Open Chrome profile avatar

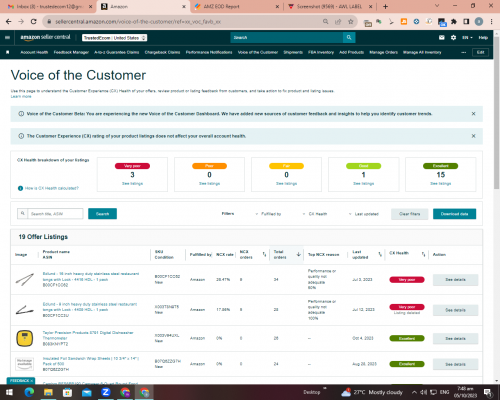click(479, 22)
